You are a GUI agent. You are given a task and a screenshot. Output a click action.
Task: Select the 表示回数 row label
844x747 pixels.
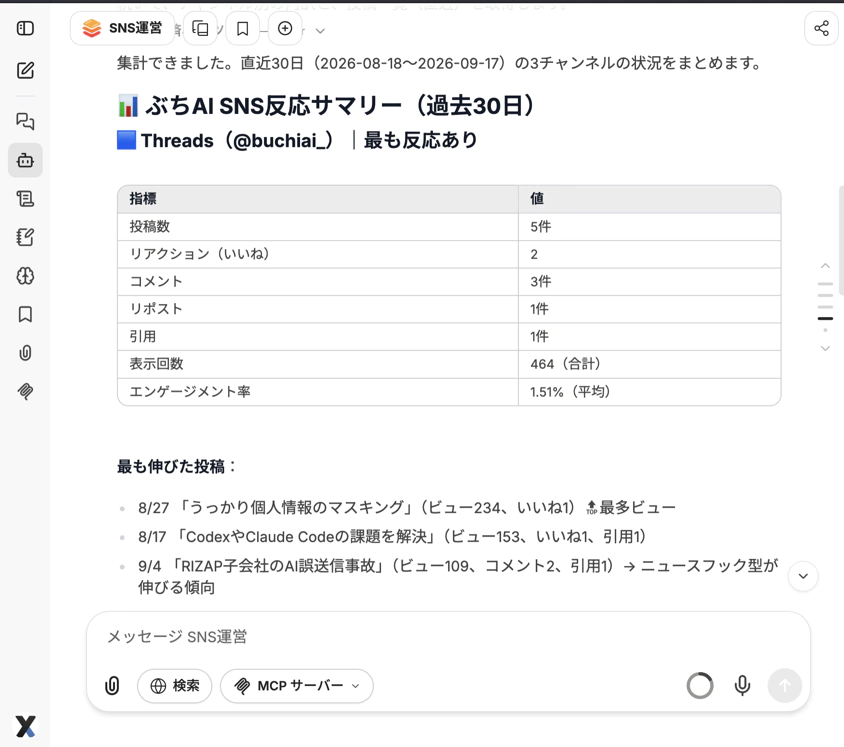[x=157, y=364]
